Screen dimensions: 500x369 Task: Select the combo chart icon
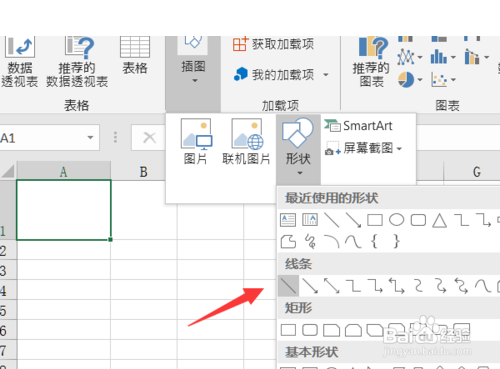pyautogui.click(x=472, y=57)
